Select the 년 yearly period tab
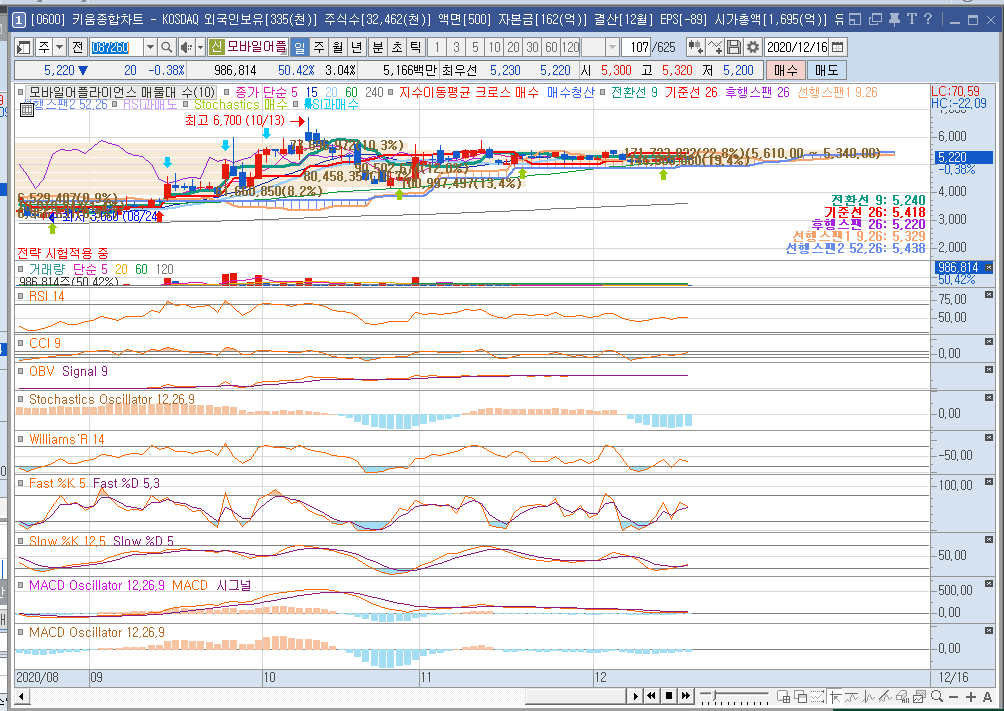1004x711 pixels. (x=357, y=47)
